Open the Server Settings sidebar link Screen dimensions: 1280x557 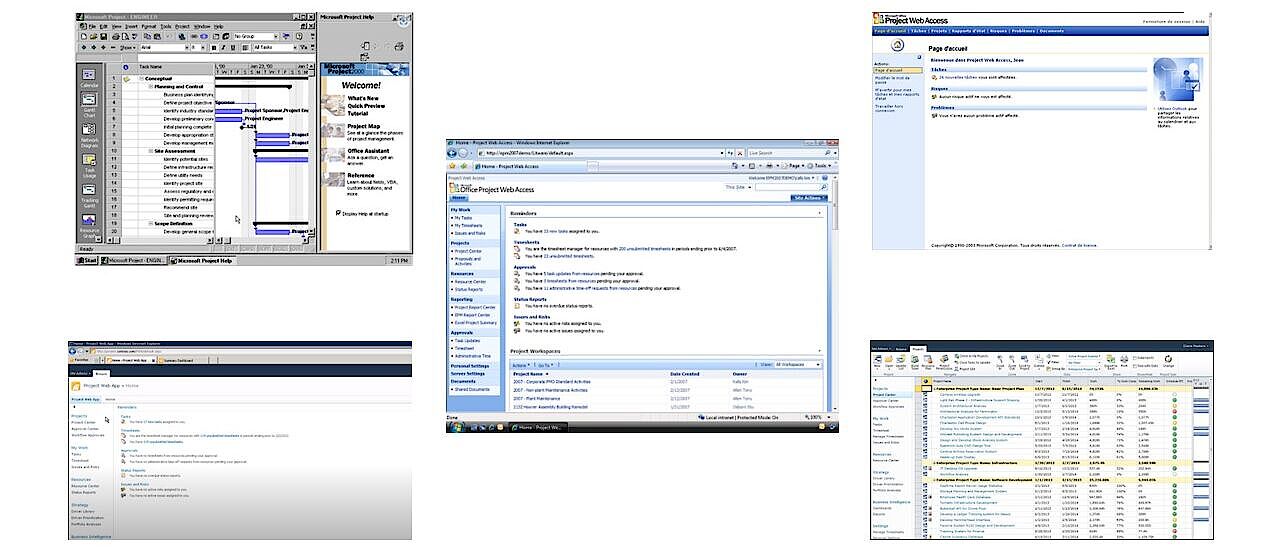470,373
